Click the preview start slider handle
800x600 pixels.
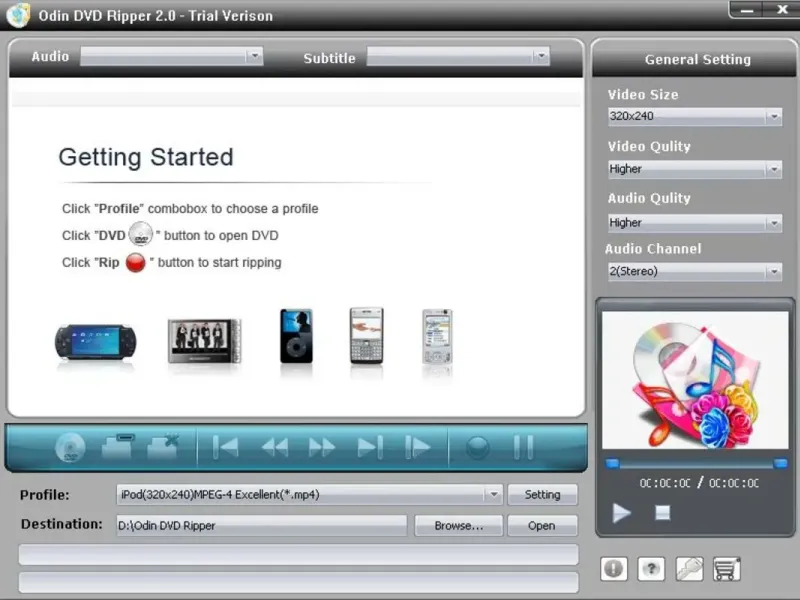tap(612, 463)
